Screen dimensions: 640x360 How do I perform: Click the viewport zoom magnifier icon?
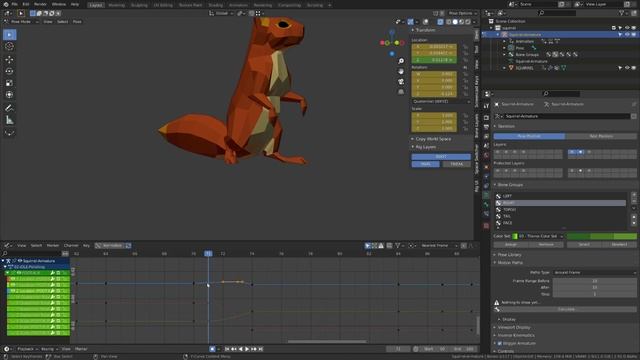pyautogui.click(x=401, y=61)
